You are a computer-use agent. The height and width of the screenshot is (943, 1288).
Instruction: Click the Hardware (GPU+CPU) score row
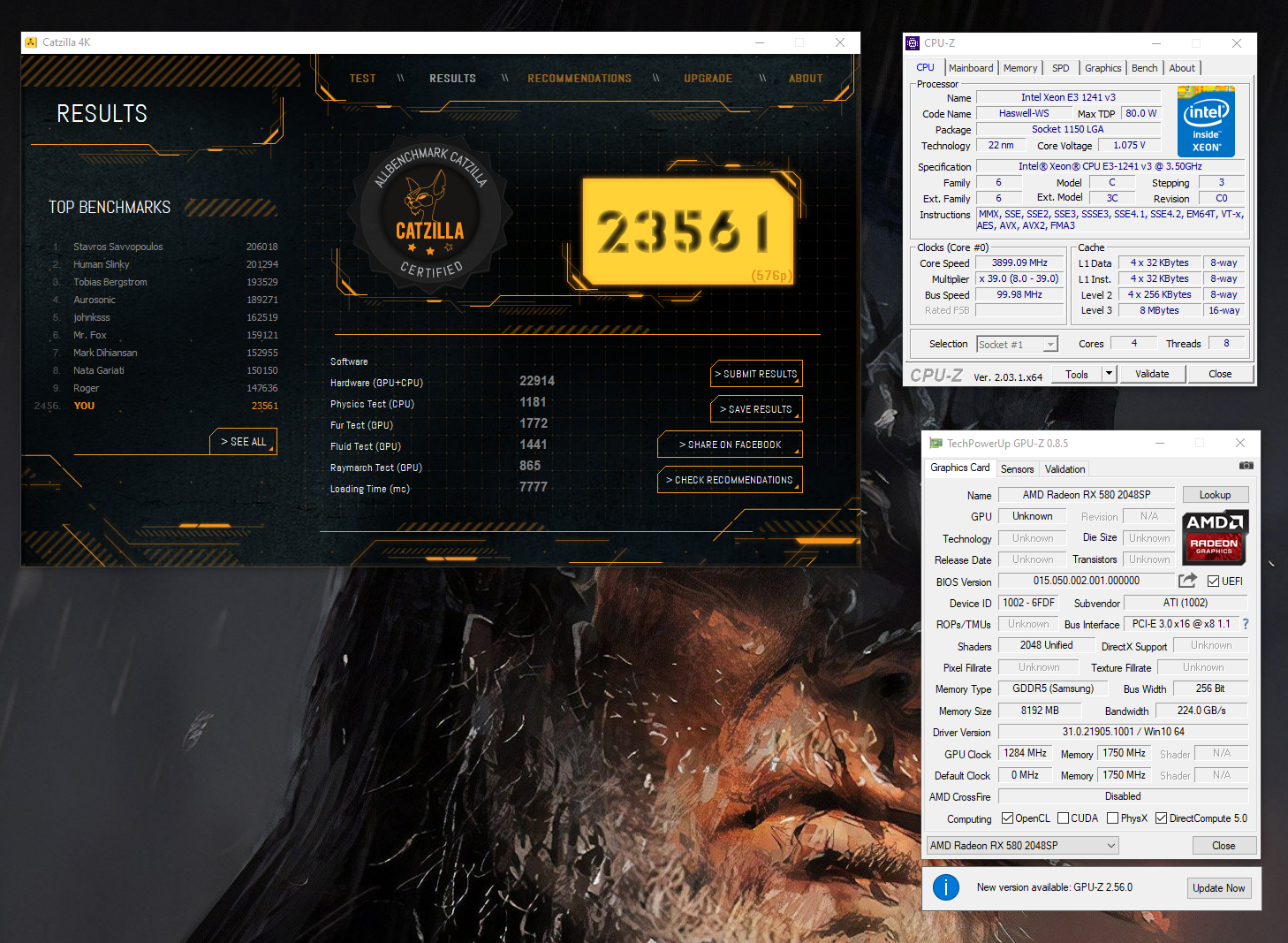443,382
